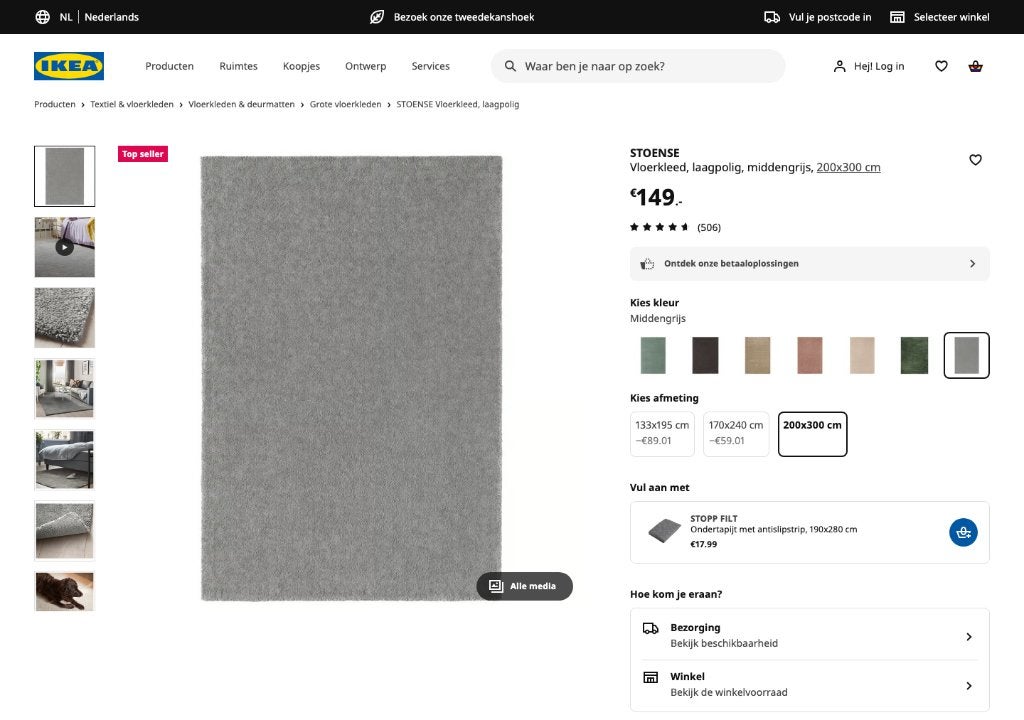Click the (506) review count
Image resolution: width=1024 pixels, height=720 pixels.
pos(709,227)
